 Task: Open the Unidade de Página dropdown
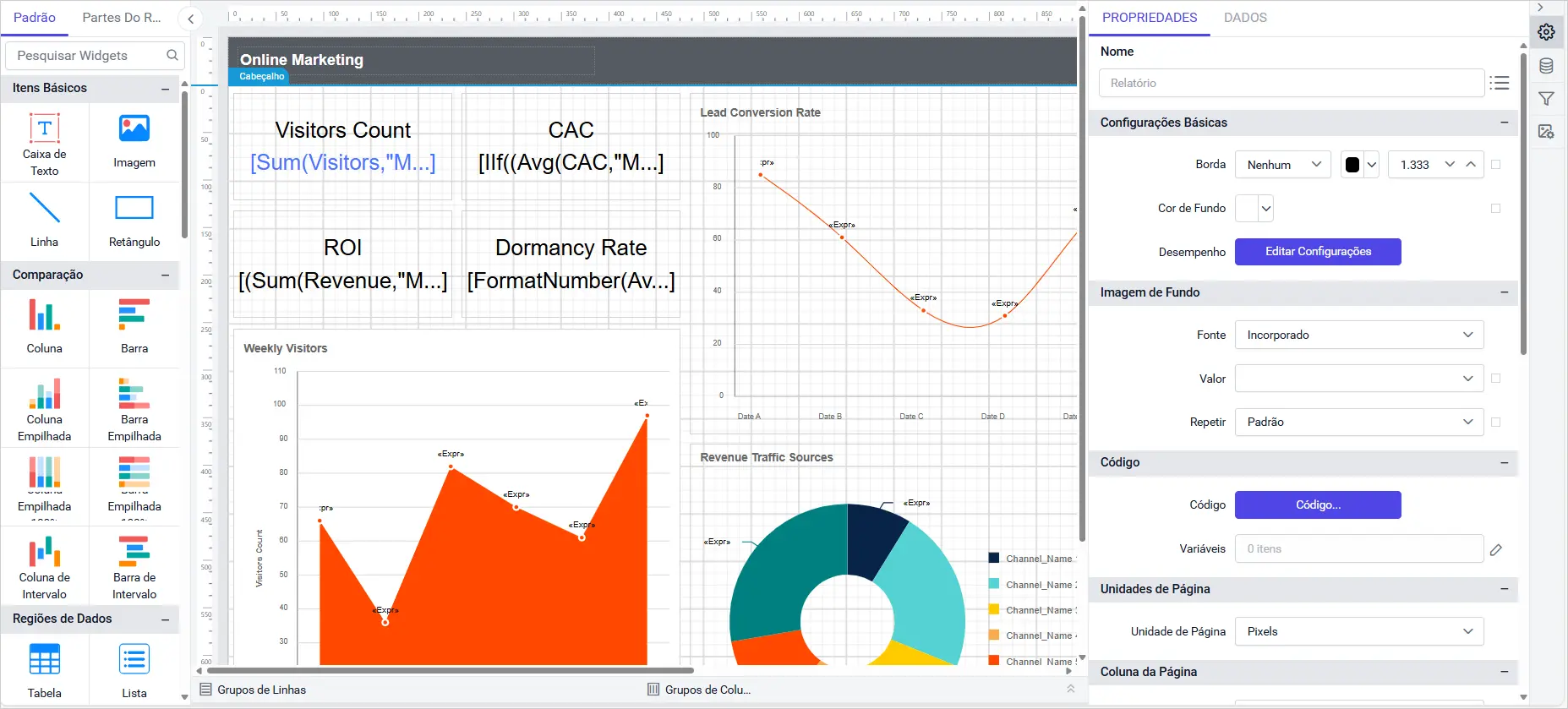tap(1359, 631)
